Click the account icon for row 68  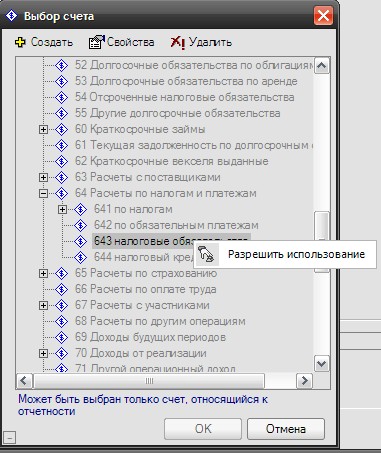(61, 321)
